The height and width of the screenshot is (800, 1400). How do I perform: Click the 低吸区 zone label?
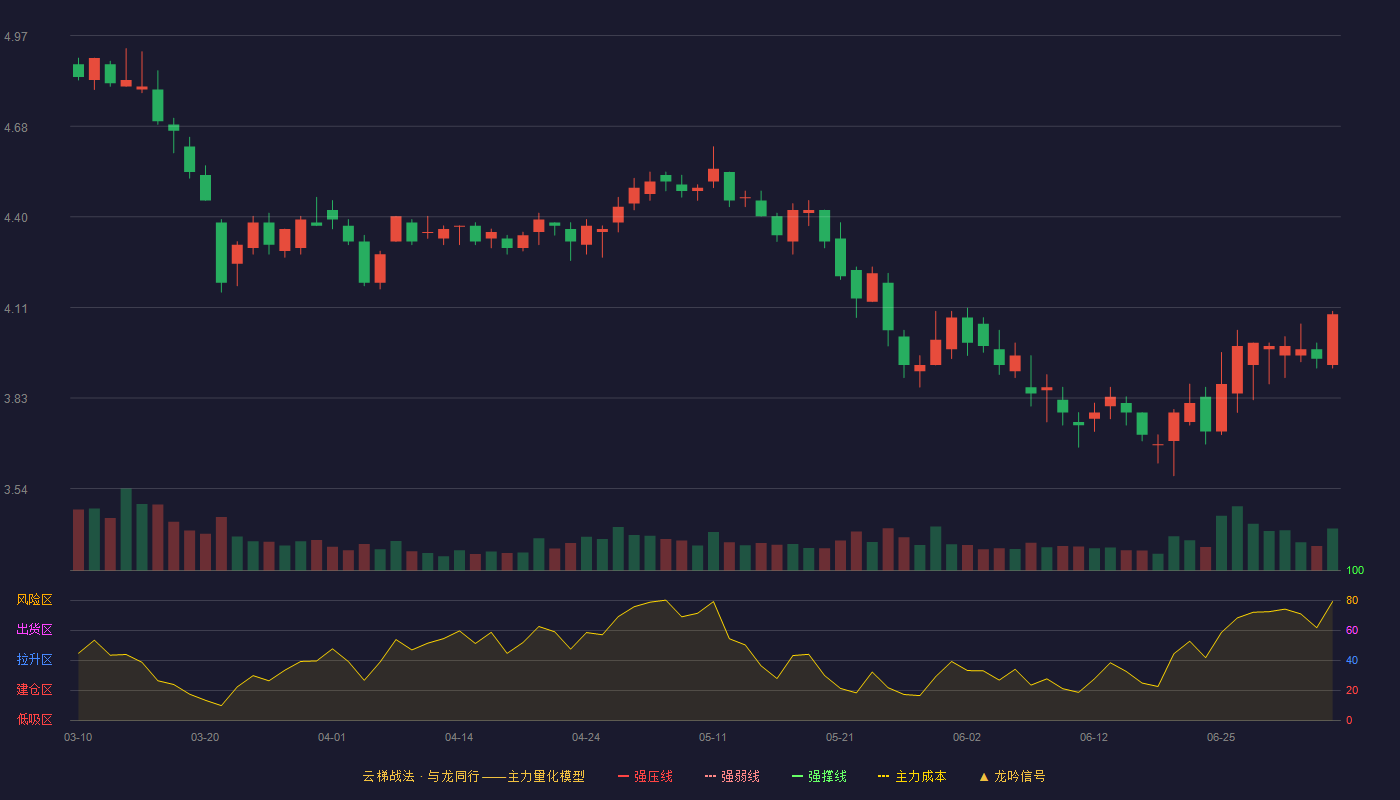(x=34, y=719)
